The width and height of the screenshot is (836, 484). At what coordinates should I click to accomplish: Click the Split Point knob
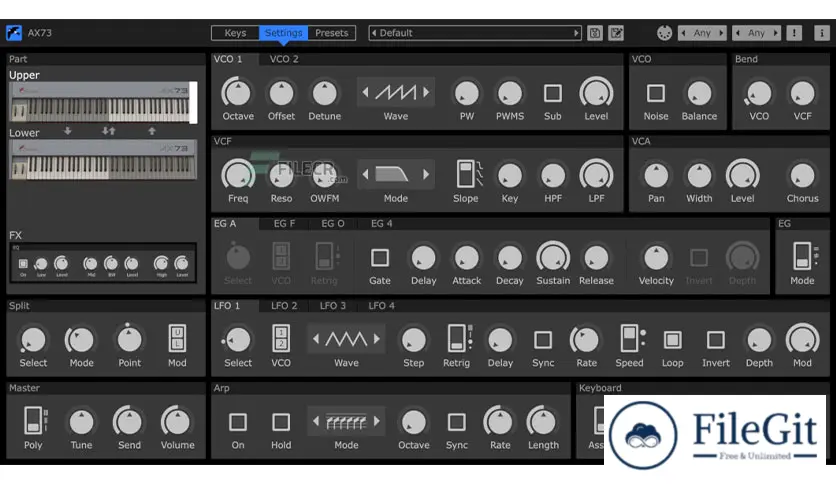click(129, 339)
